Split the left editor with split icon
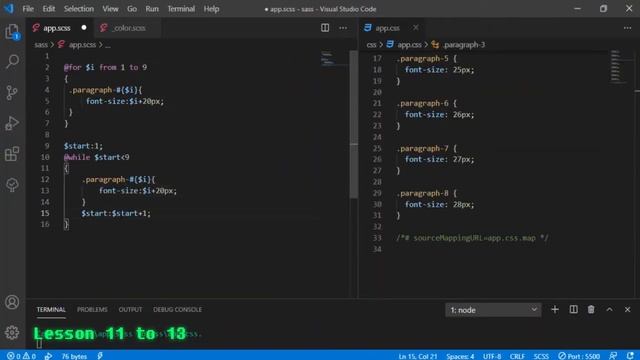The image size is (640, 360). 325,28
